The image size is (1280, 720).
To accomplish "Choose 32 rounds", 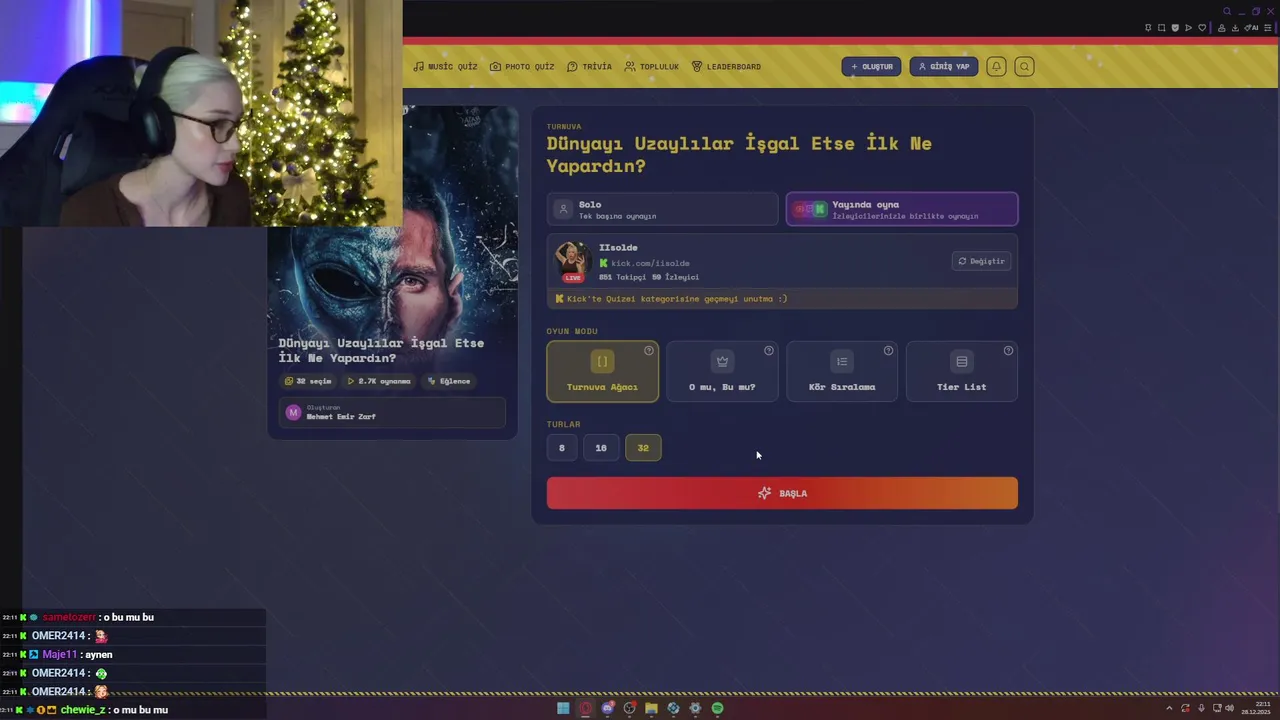I will pyautogui.click(x=643, y=448).
